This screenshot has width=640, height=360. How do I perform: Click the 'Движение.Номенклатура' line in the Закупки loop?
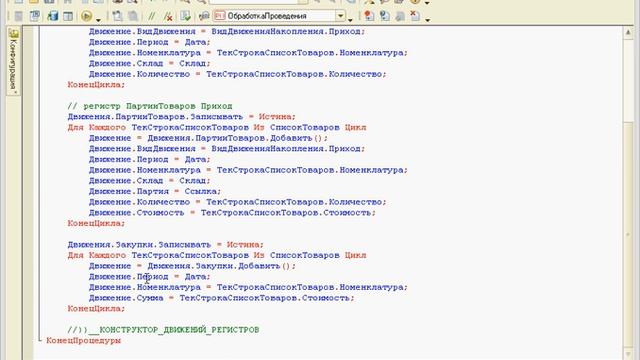click(x=248, y=287)
